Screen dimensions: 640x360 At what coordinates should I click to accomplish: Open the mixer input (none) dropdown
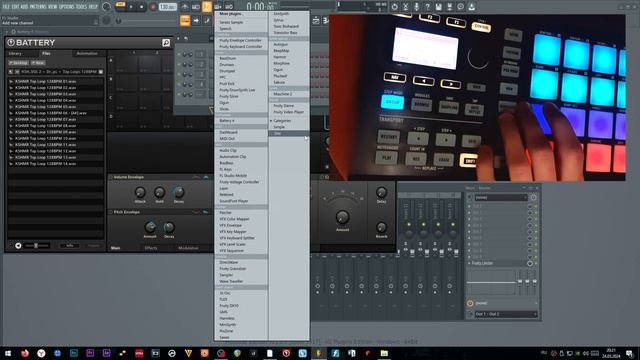click(501, 198)
